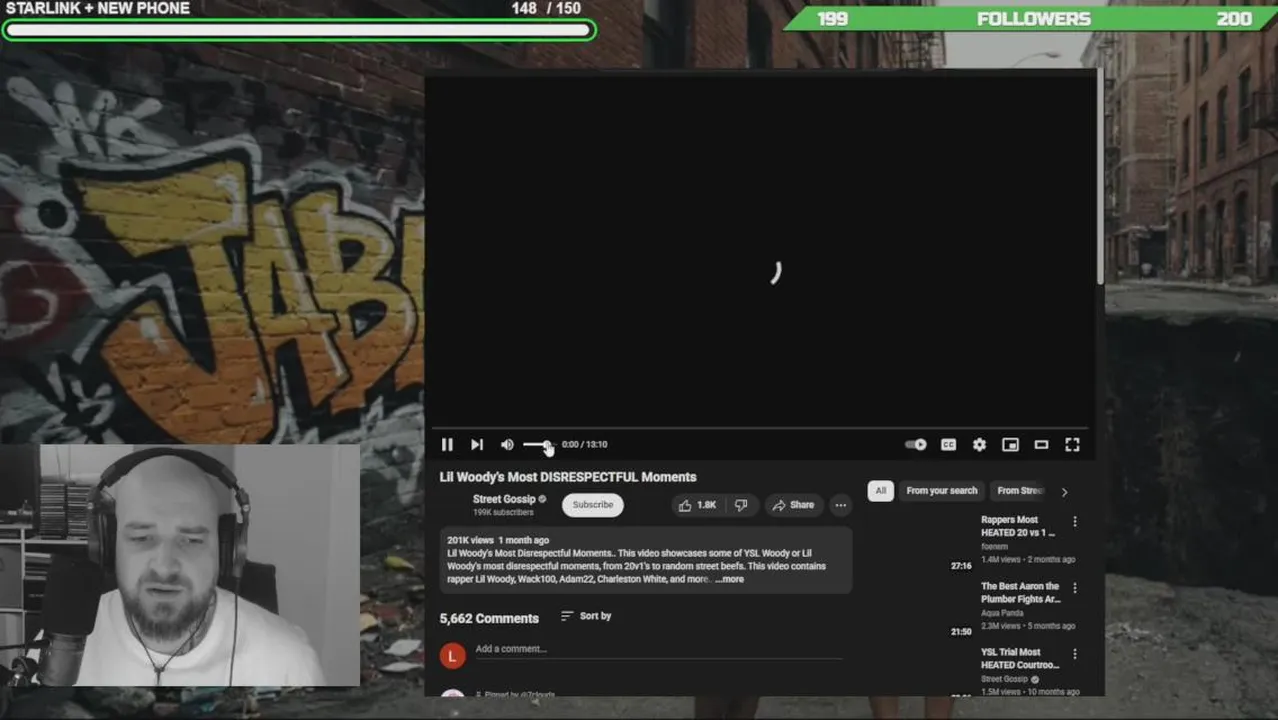Screen dimensions: 1278x720
Task: Expand description with ...more
Action: 730,579
